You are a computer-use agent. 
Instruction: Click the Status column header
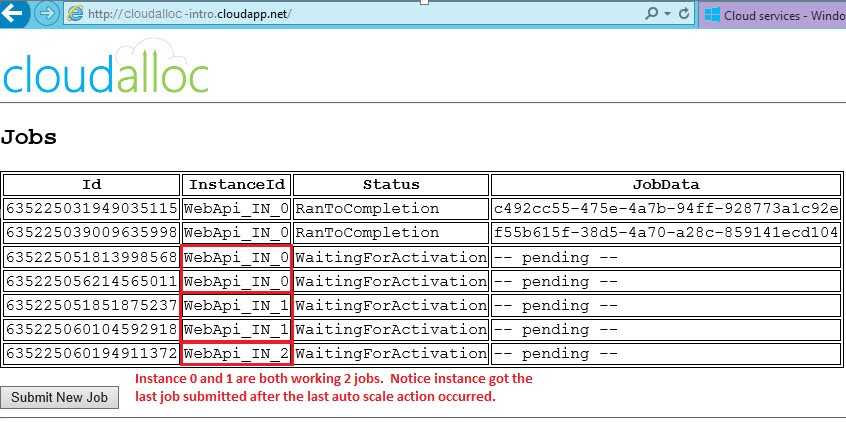pos(390,185)
